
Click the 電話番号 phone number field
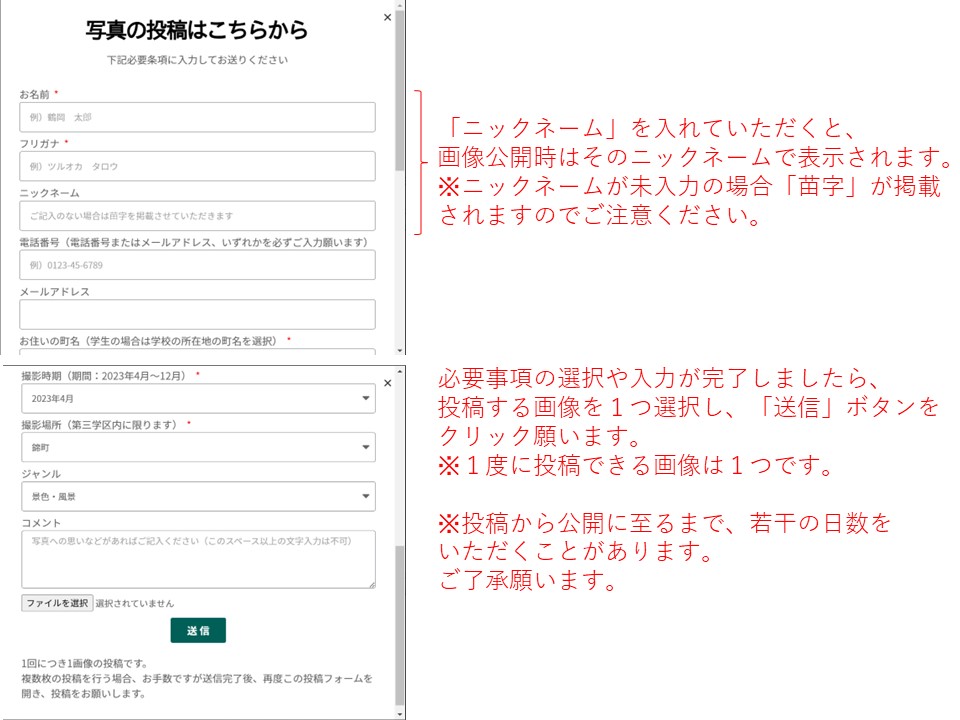(197, 265)
